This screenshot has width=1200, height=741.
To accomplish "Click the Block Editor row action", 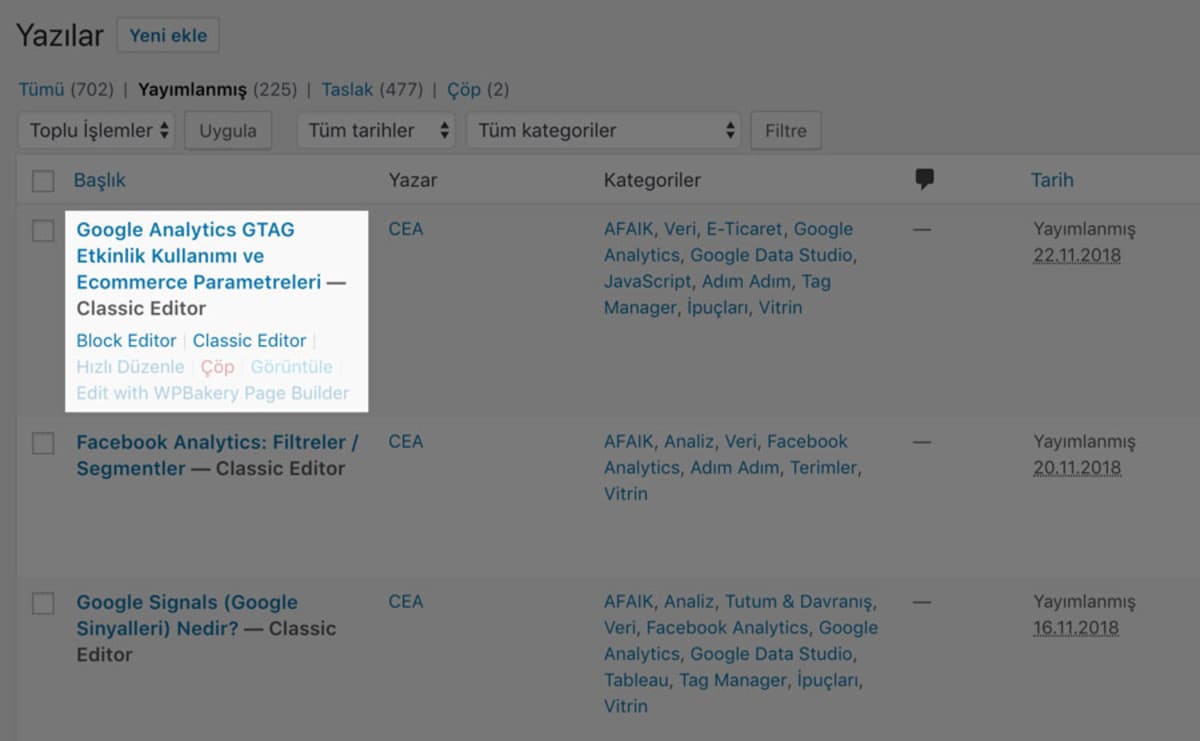I will click(126, 341).
